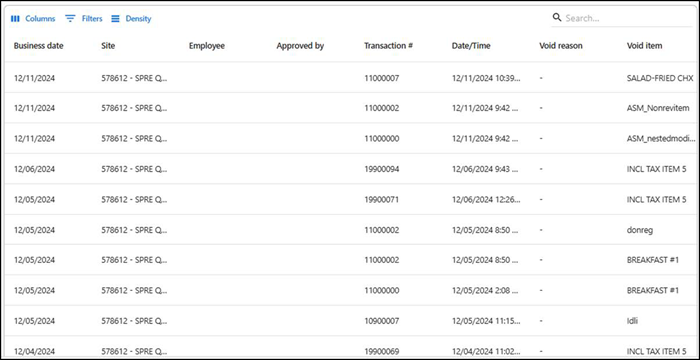Click Date/Time 12/05/2024 2:08 cell
The height and width of the screenshot is (360, 700).
click(486, 290)
